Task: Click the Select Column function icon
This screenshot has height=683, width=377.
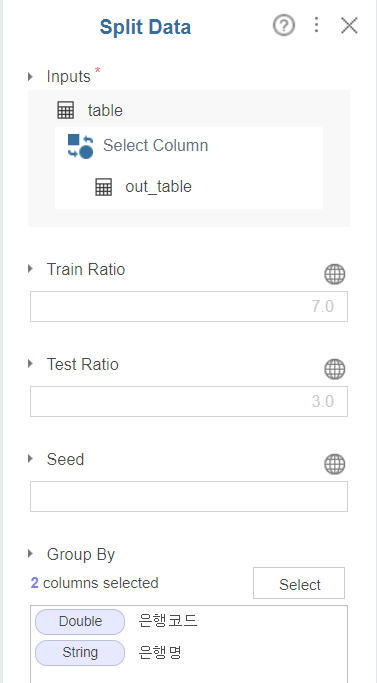Action: click(x=80, y=146)
